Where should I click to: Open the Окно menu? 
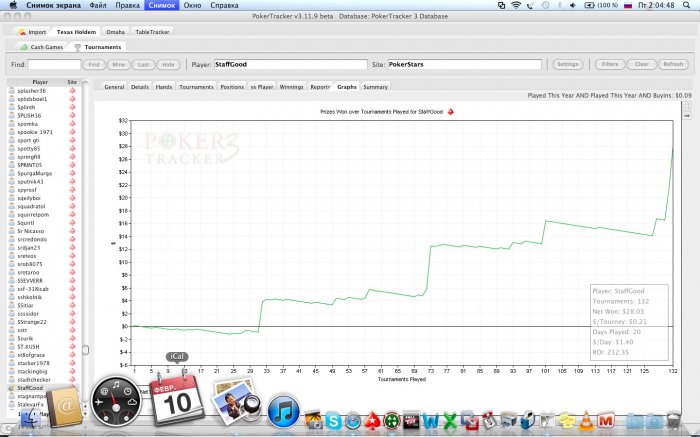(192, 5)
